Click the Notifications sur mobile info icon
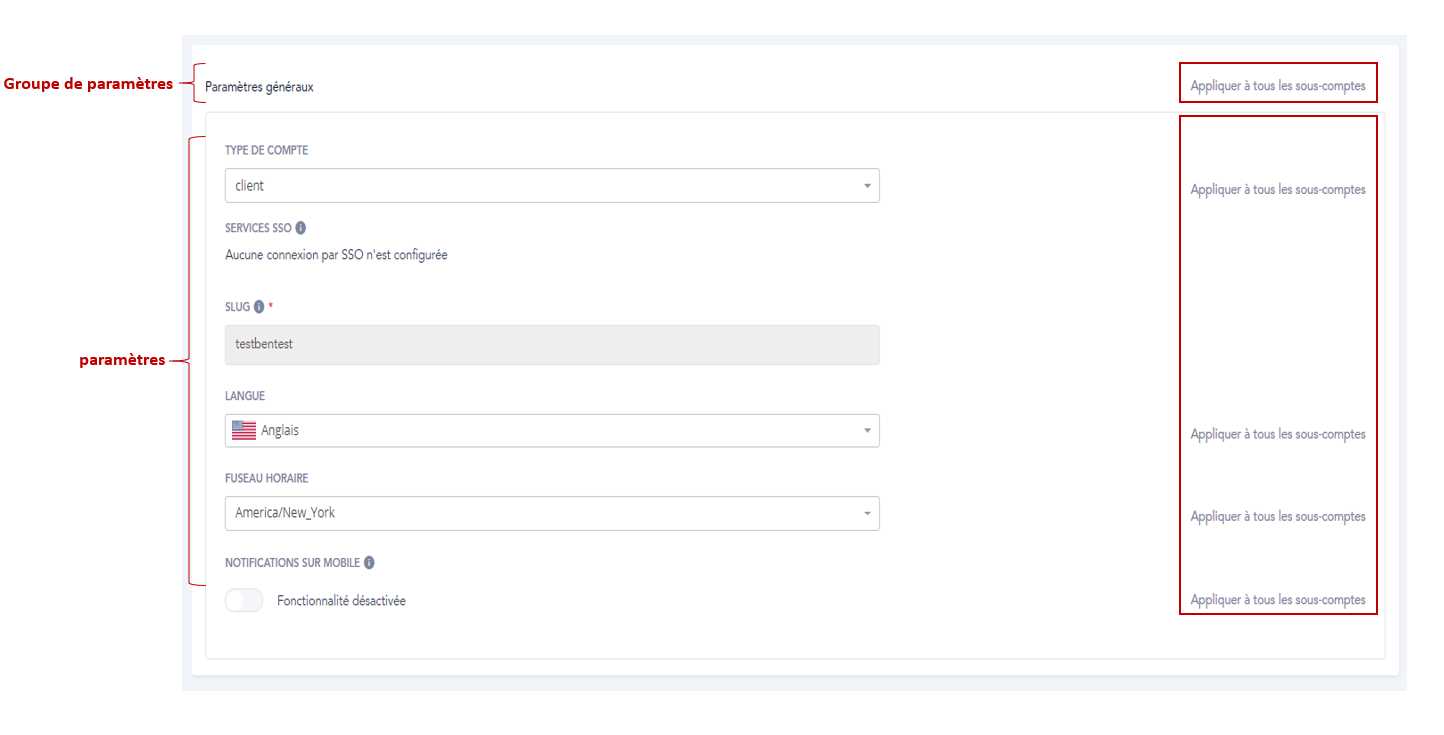Viewport: 1444px width, 735px height. click(x=369, y=563)
